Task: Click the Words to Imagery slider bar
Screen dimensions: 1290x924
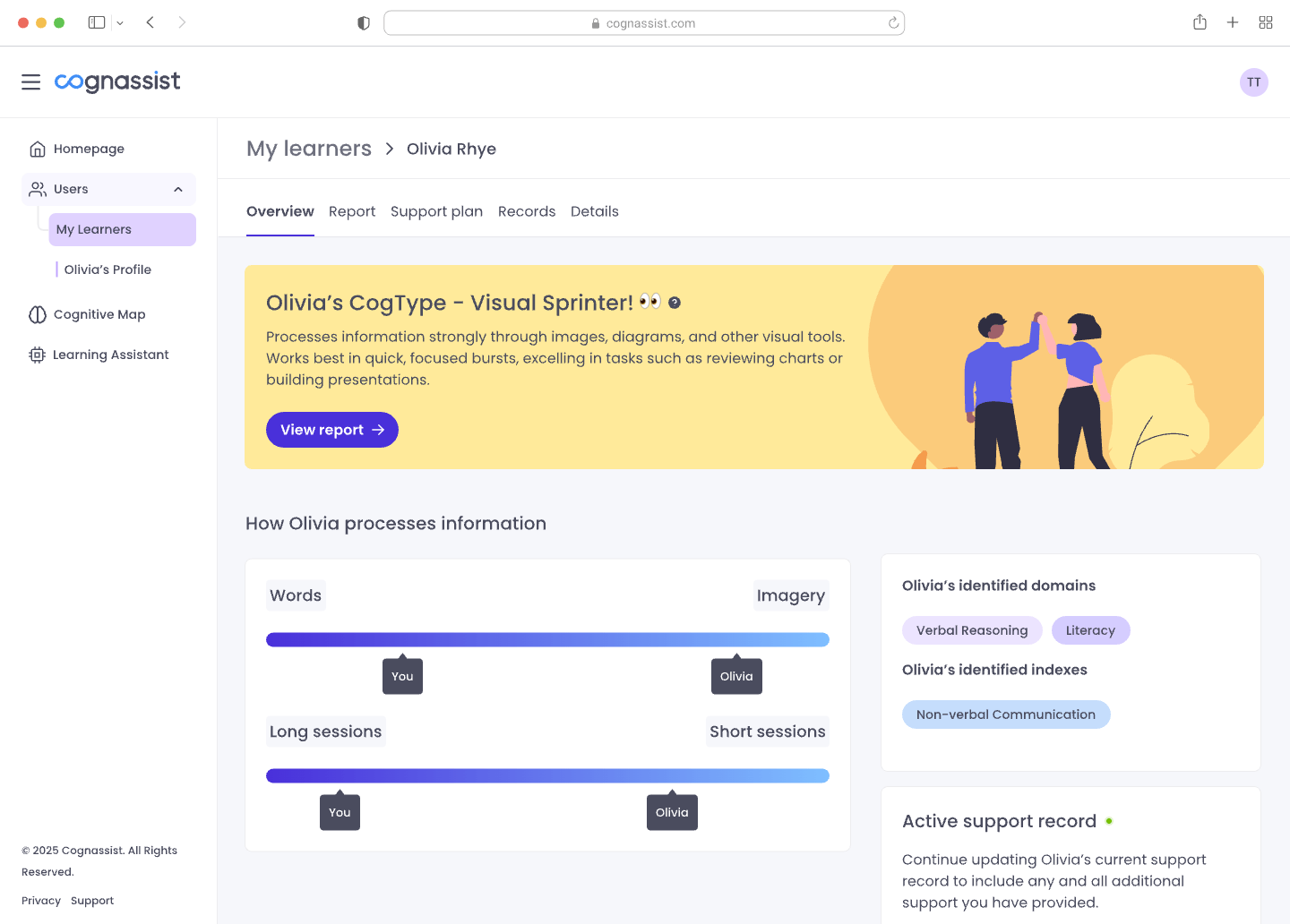Action: pyautogui.click(x=547, y=639)
